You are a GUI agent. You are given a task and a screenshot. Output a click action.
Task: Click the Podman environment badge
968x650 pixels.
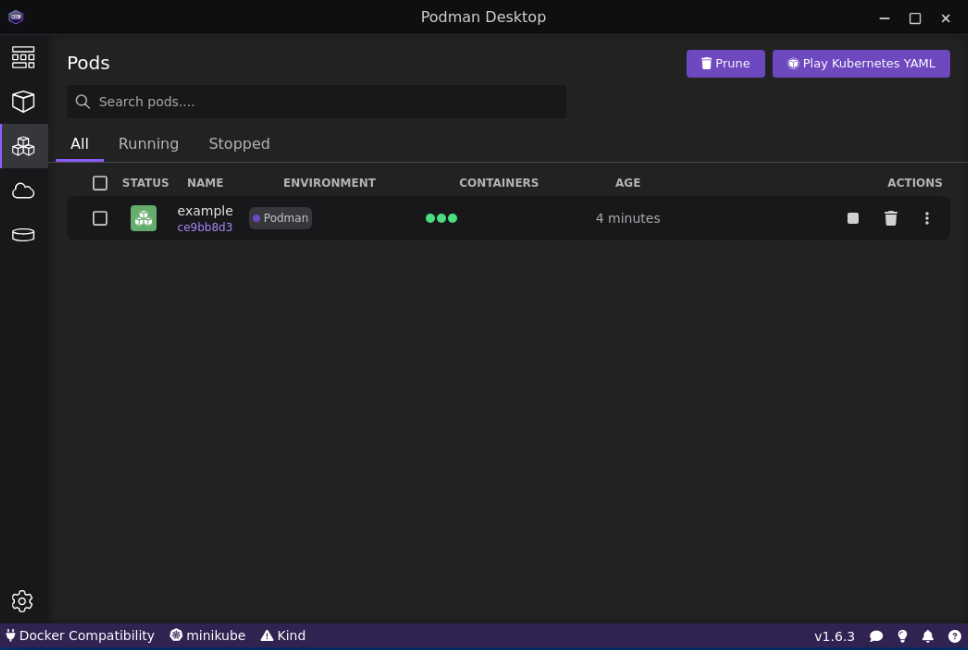pyautogui.click(x=280, y=218)
